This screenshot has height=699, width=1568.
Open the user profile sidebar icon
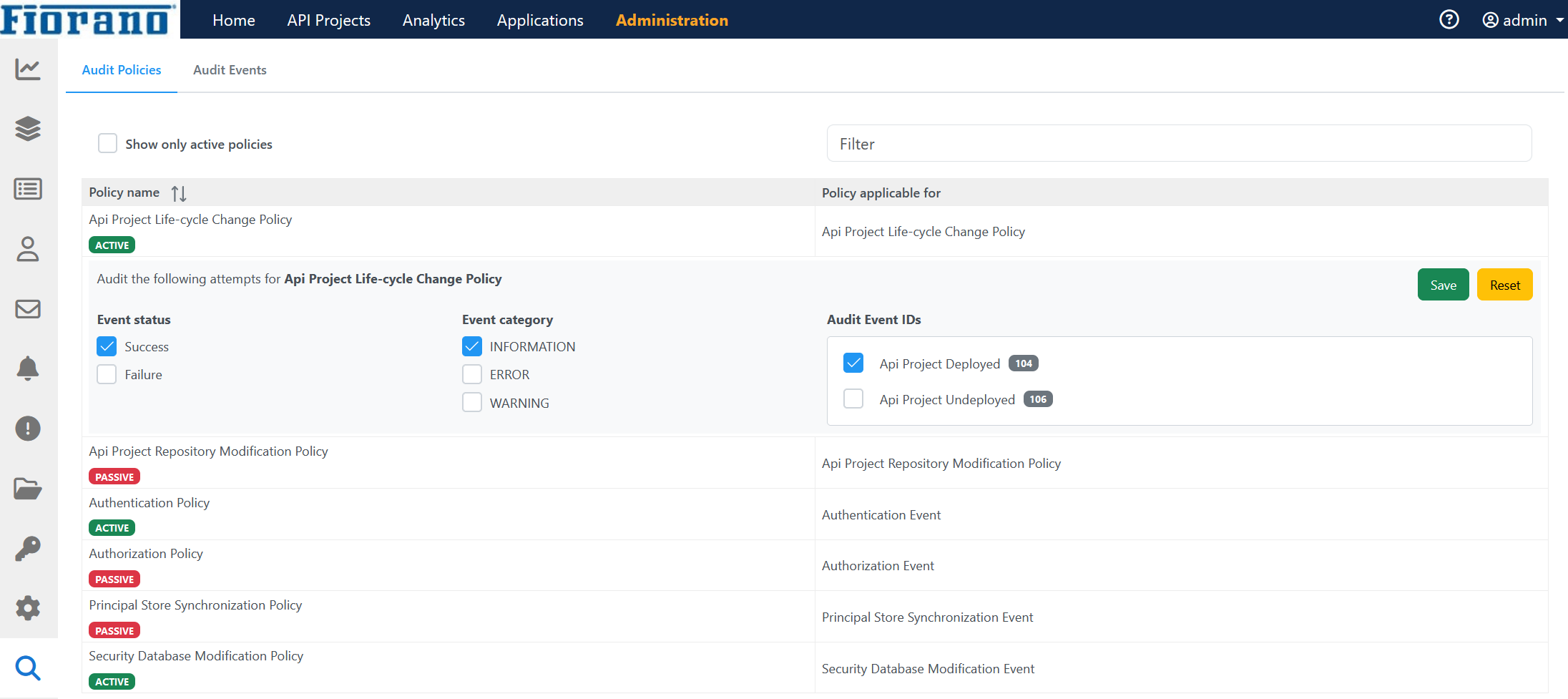(28, 249)
